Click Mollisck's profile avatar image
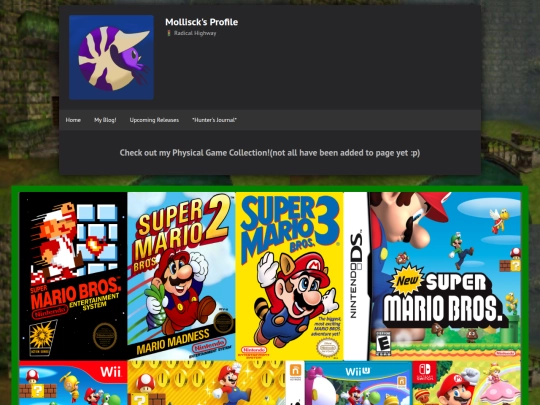 111,57
